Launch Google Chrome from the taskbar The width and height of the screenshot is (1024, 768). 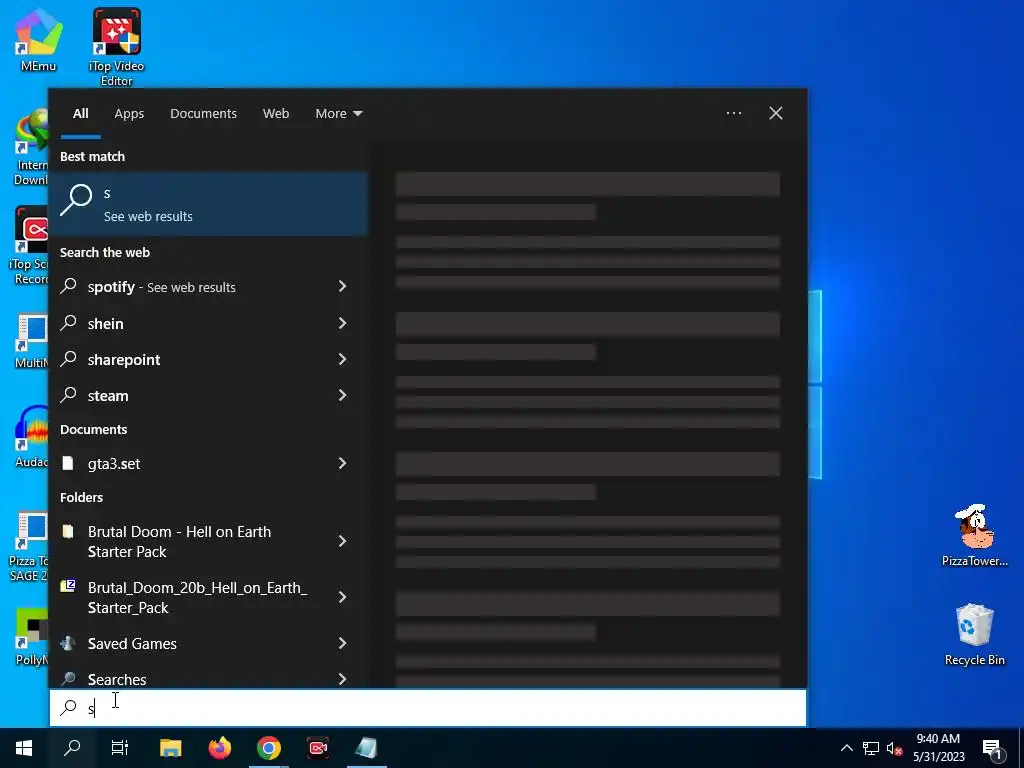(x=268, y=748)
